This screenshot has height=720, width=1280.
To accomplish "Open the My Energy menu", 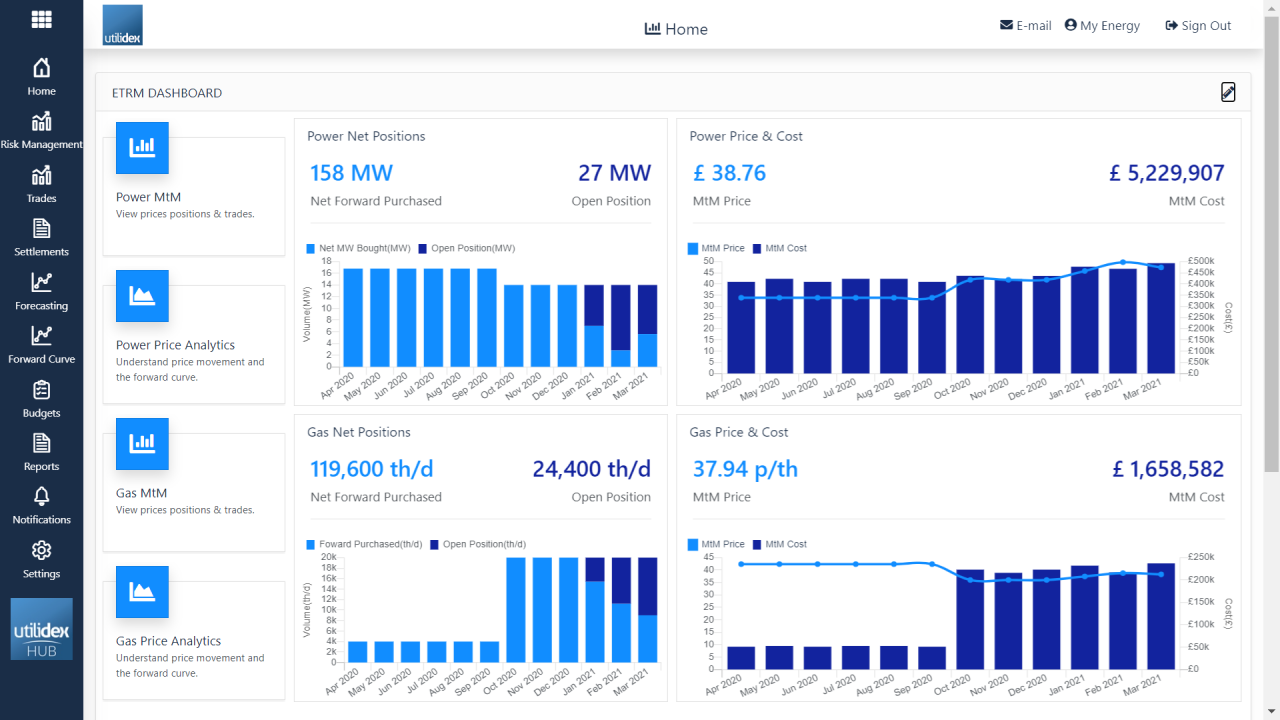I will [1102, 25].
